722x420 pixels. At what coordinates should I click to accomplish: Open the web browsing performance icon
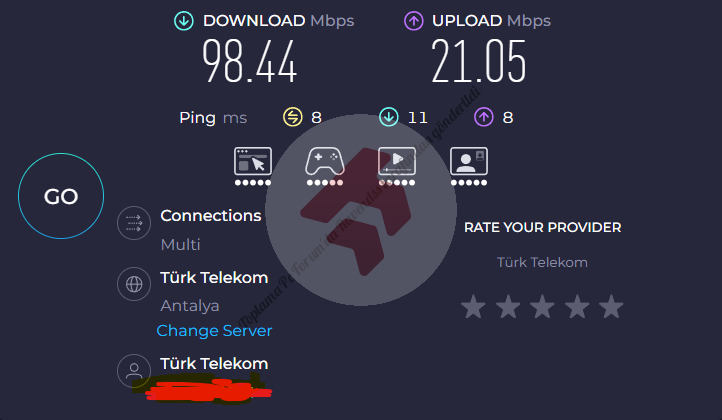[x=253, y=161]
